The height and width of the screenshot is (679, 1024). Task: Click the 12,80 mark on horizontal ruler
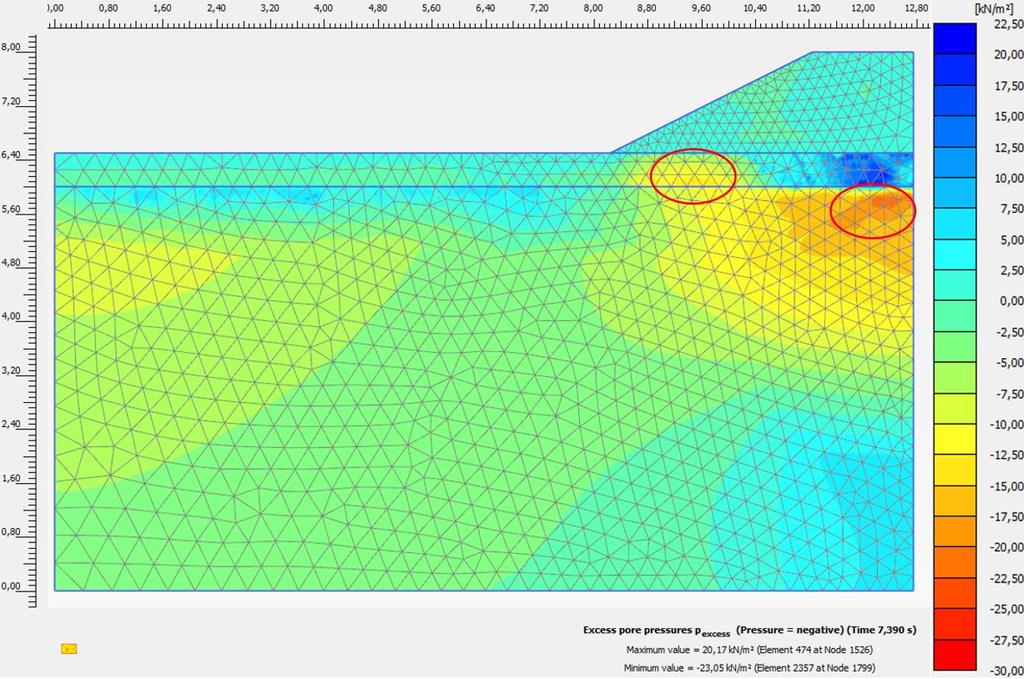point(916,8)
